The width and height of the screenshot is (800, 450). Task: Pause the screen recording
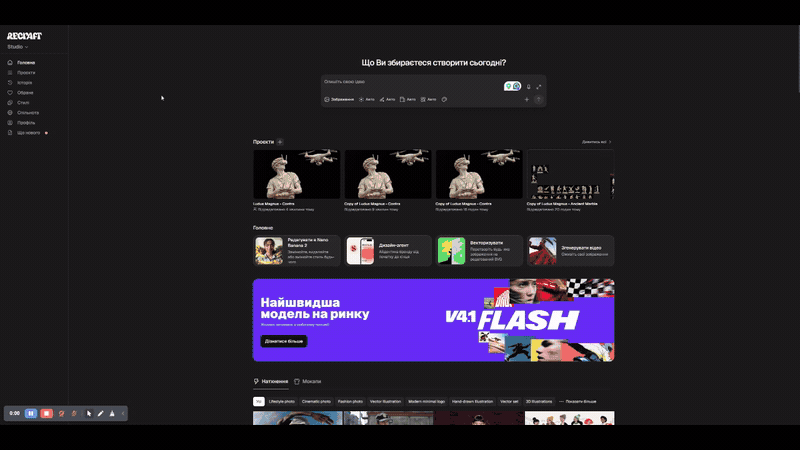[31, 413]
